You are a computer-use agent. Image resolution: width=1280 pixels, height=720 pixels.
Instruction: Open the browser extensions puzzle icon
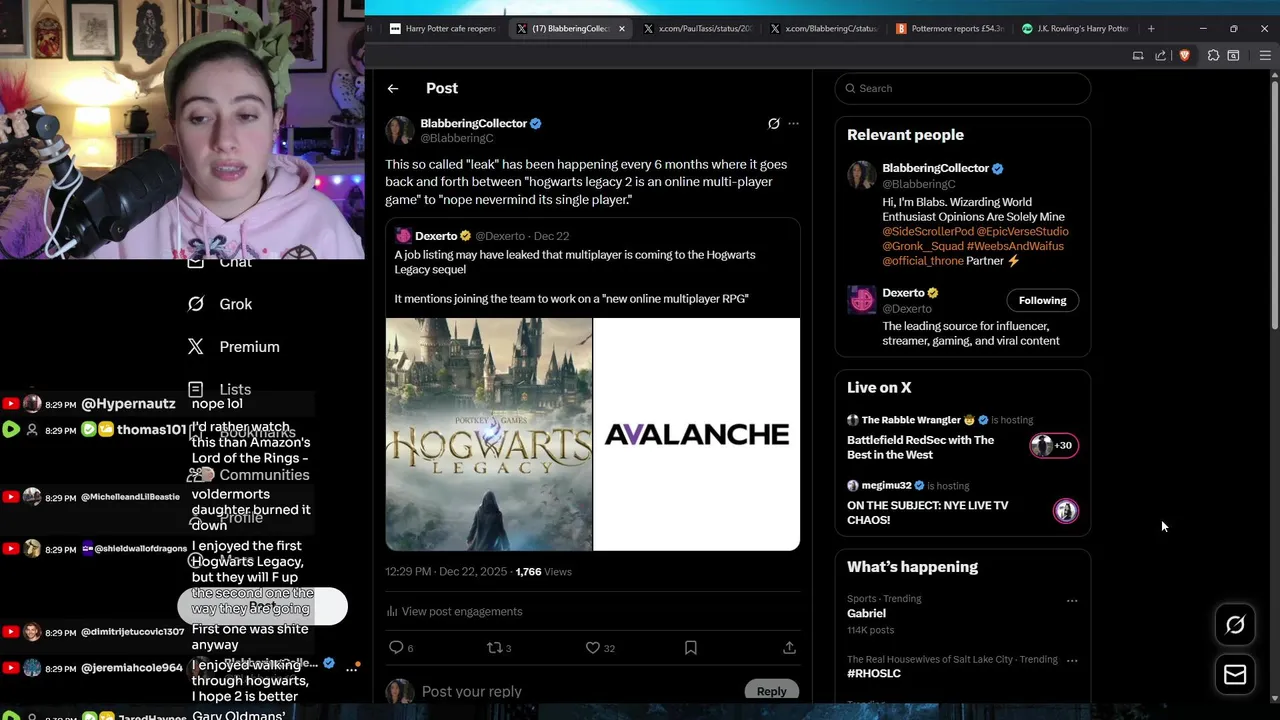1213,56
